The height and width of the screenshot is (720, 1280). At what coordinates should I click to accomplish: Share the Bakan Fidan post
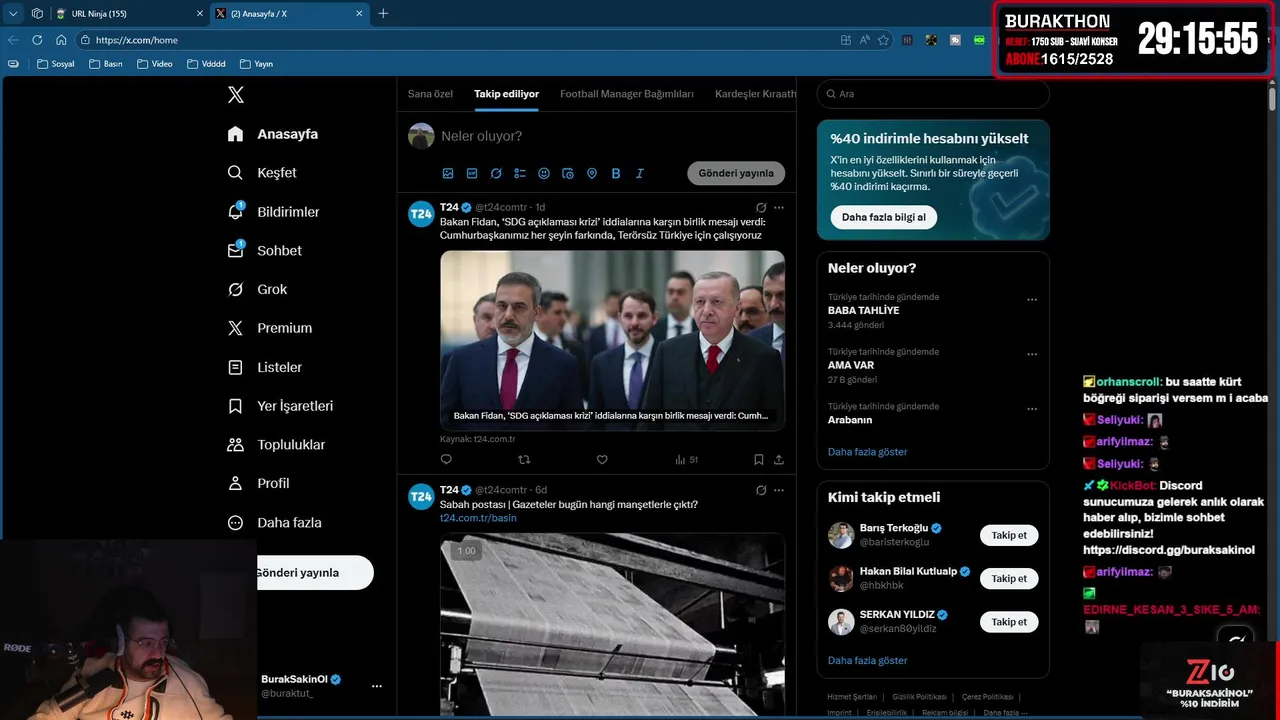pos(779,460)
